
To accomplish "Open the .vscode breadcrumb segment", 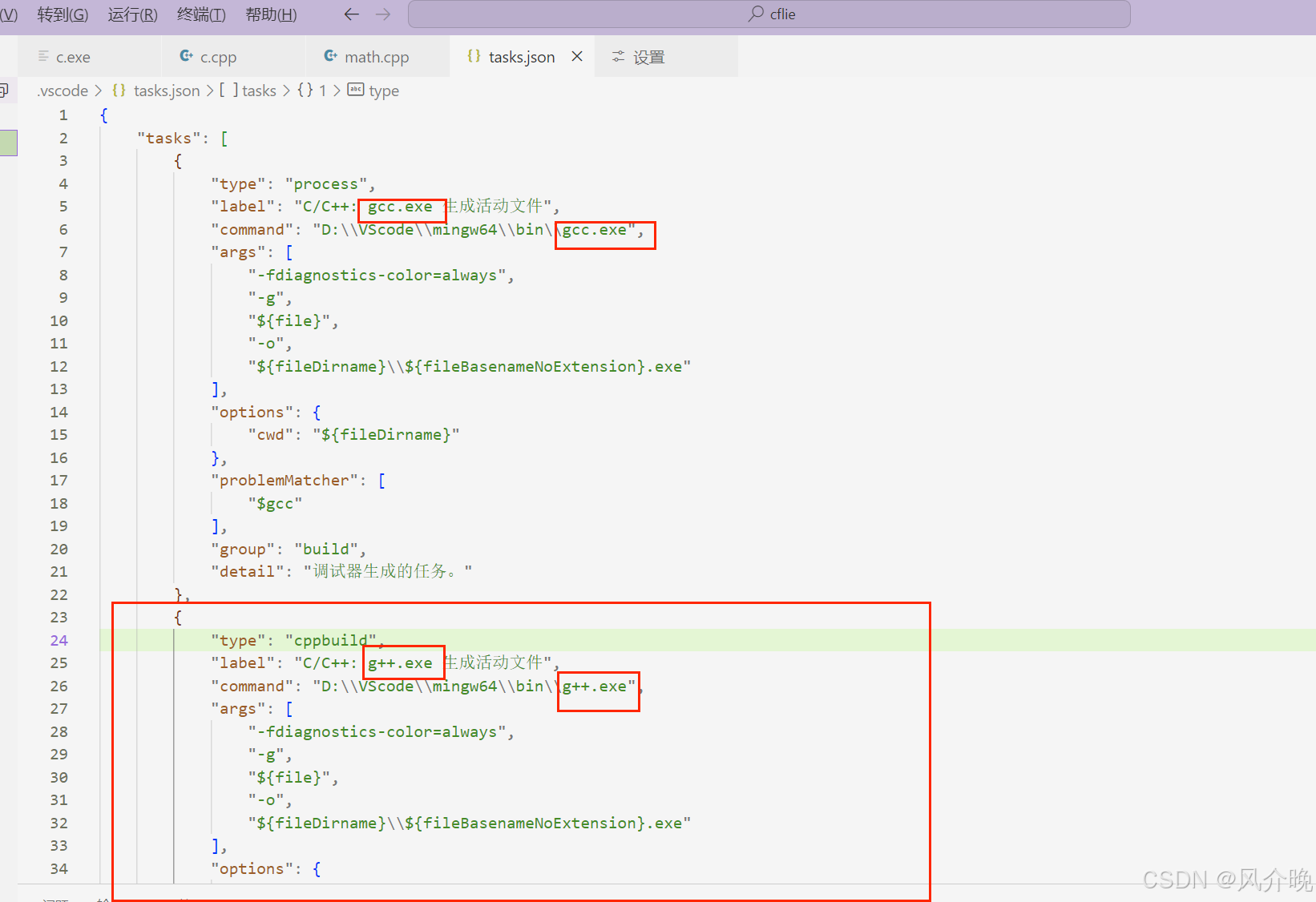I will coord(62,90).
